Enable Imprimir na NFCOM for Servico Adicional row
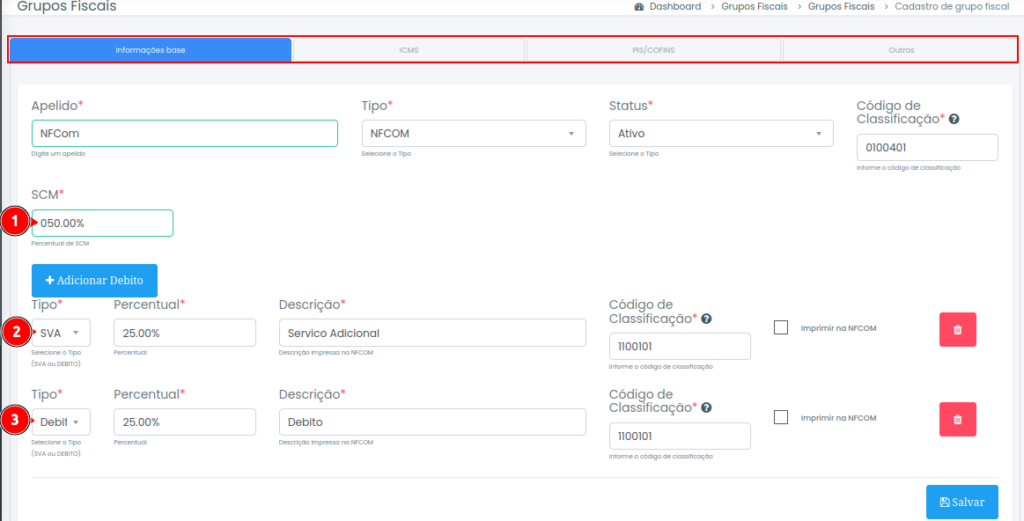 (x=781, y=328)
